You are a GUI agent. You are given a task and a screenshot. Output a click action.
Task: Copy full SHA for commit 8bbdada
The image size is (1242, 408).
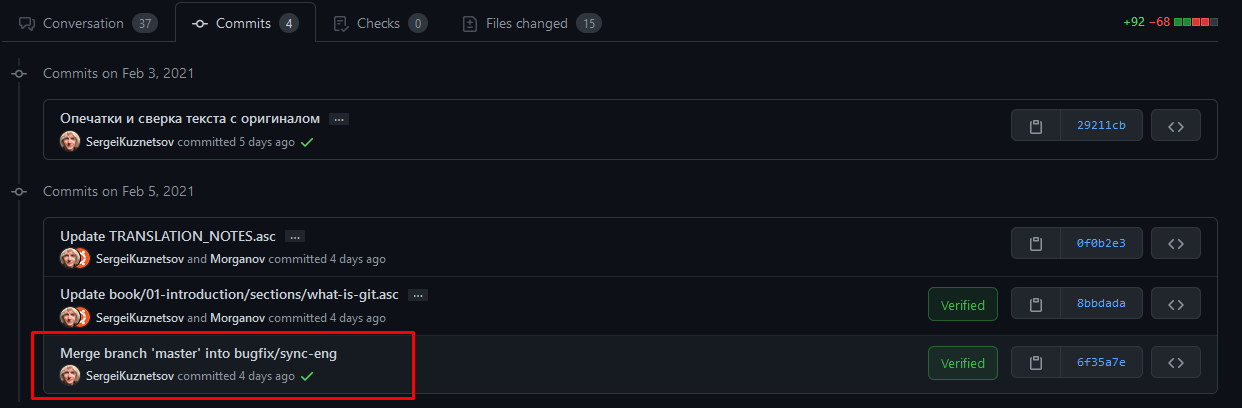[1036, 305]
